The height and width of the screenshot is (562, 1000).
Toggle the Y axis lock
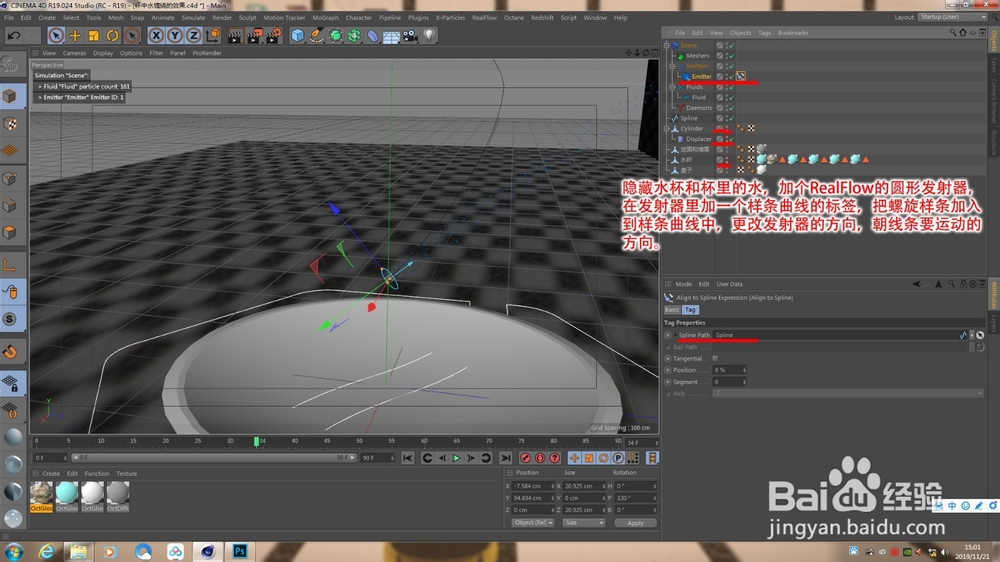[x=174, y=36]
